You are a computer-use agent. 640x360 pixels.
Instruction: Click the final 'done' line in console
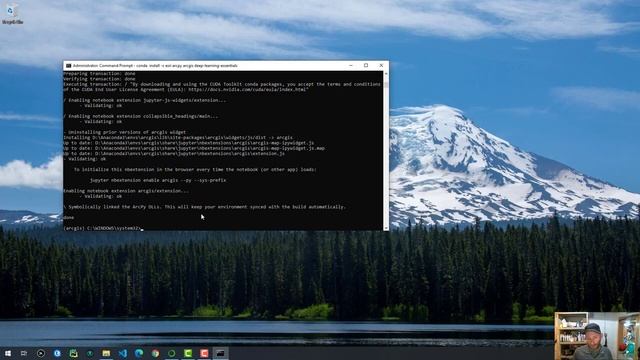(69, 218)
